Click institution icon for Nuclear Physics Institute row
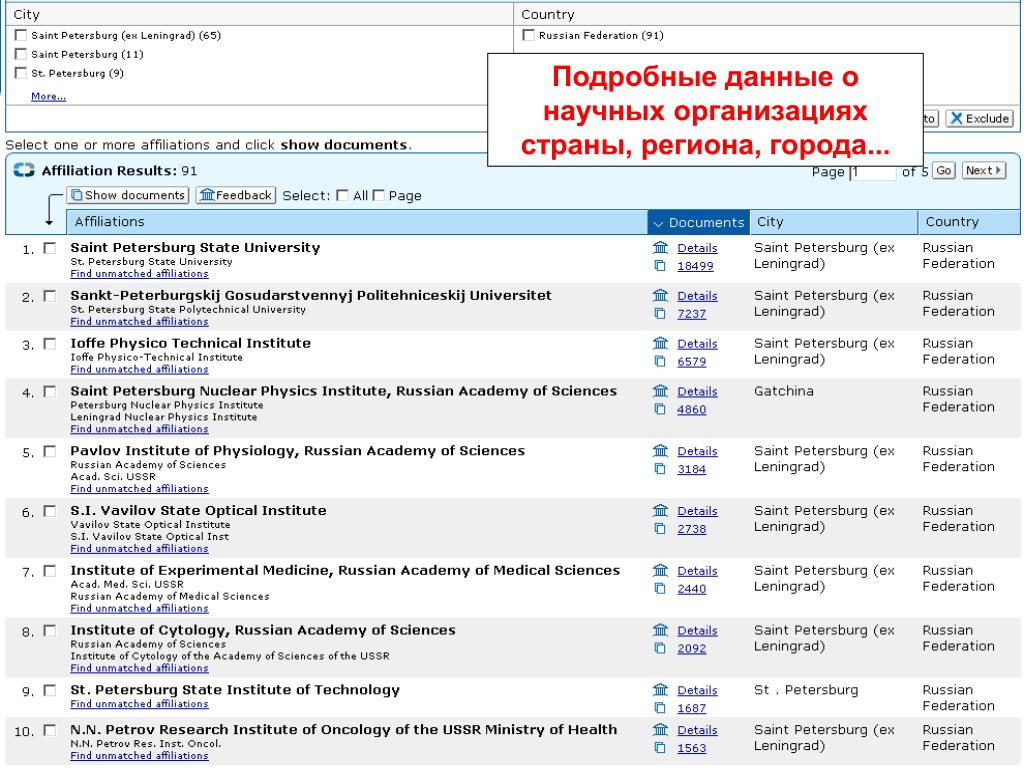 coord(660,391)
